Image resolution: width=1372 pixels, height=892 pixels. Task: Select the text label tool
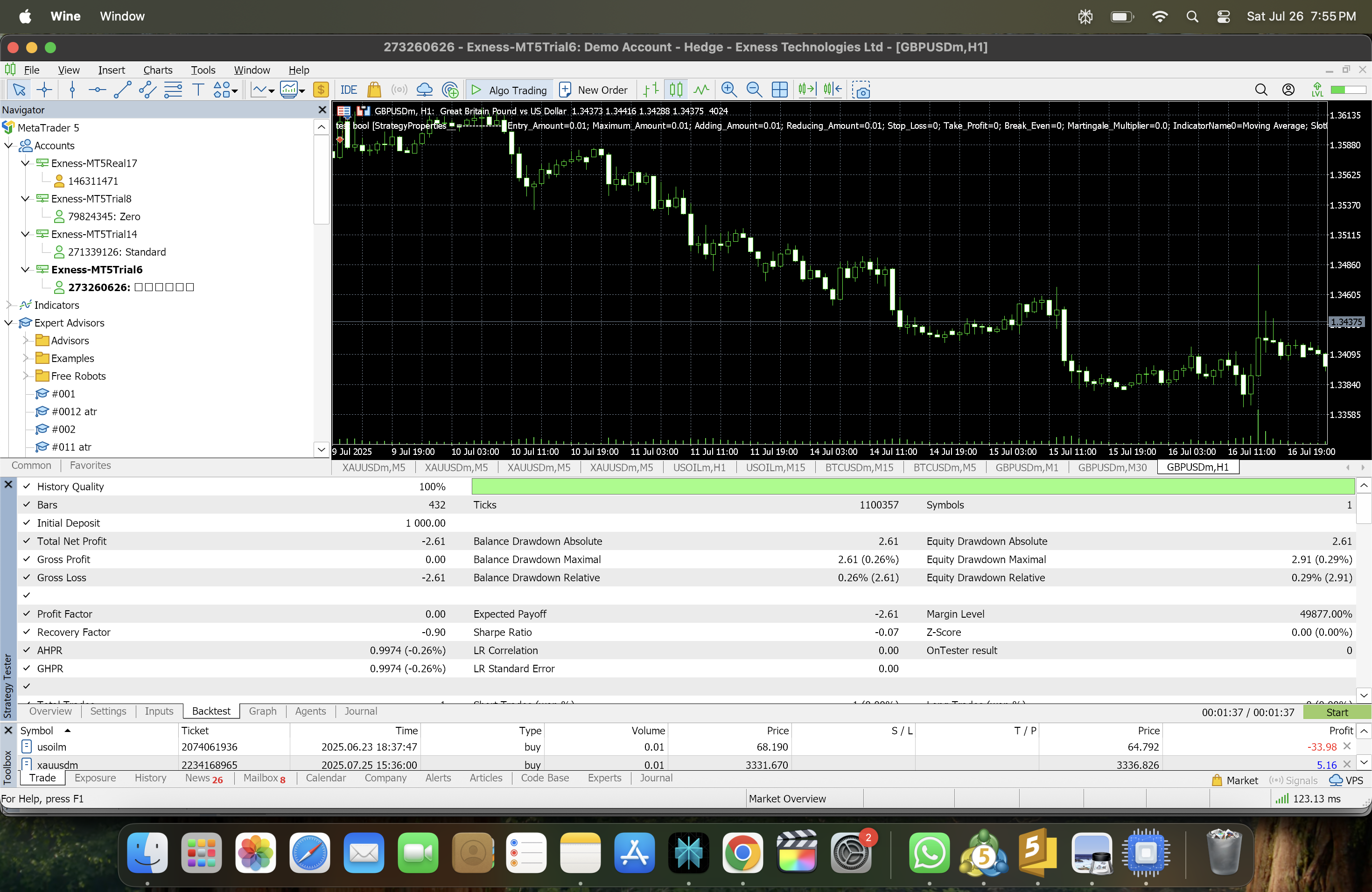pyautogui.click(x=198, y=90)
